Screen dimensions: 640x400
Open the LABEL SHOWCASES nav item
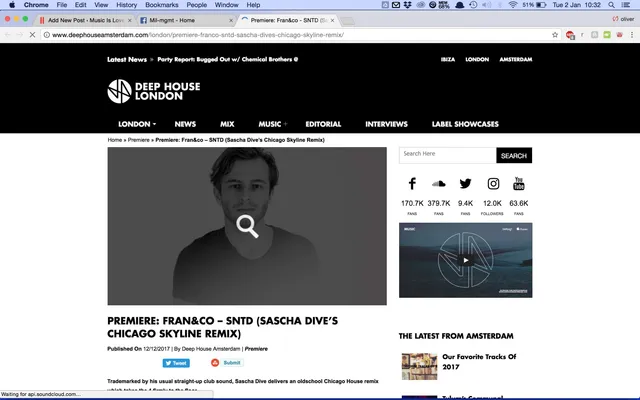(x=465, y=124)
